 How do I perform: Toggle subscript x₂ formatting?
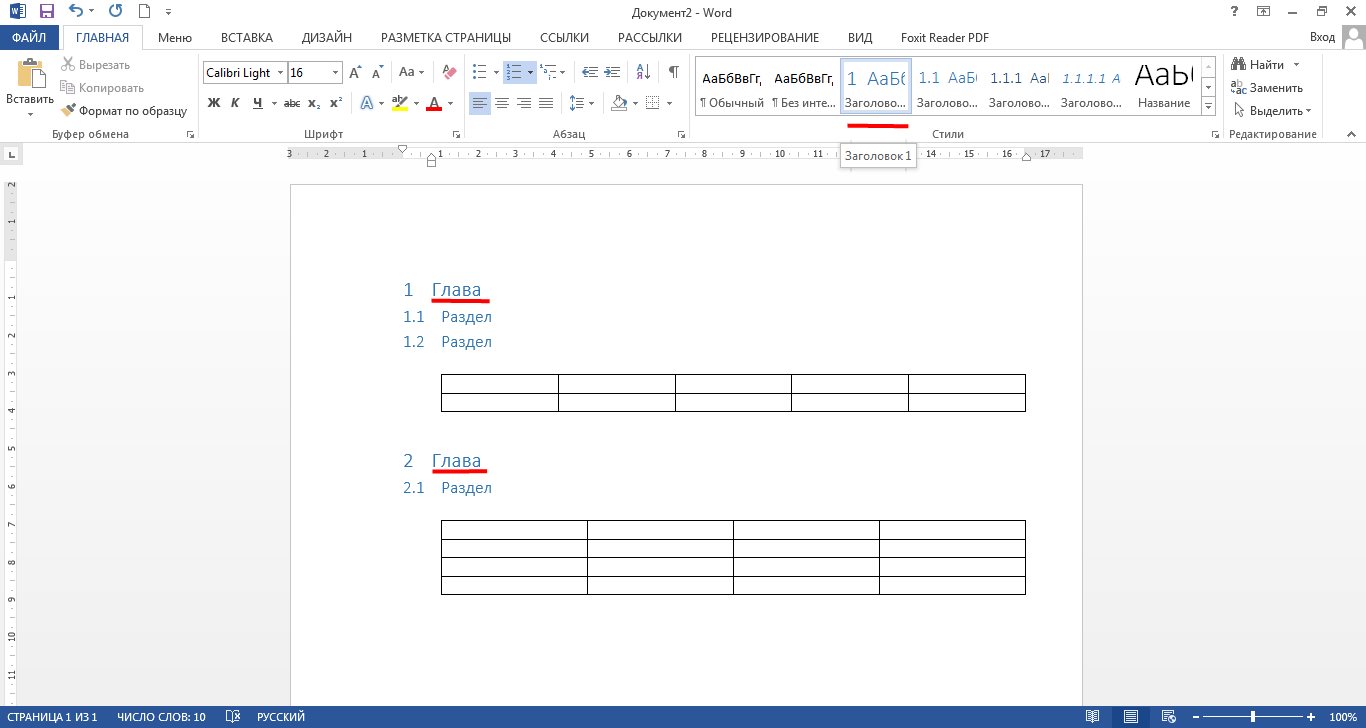click(x=314, y=103)
